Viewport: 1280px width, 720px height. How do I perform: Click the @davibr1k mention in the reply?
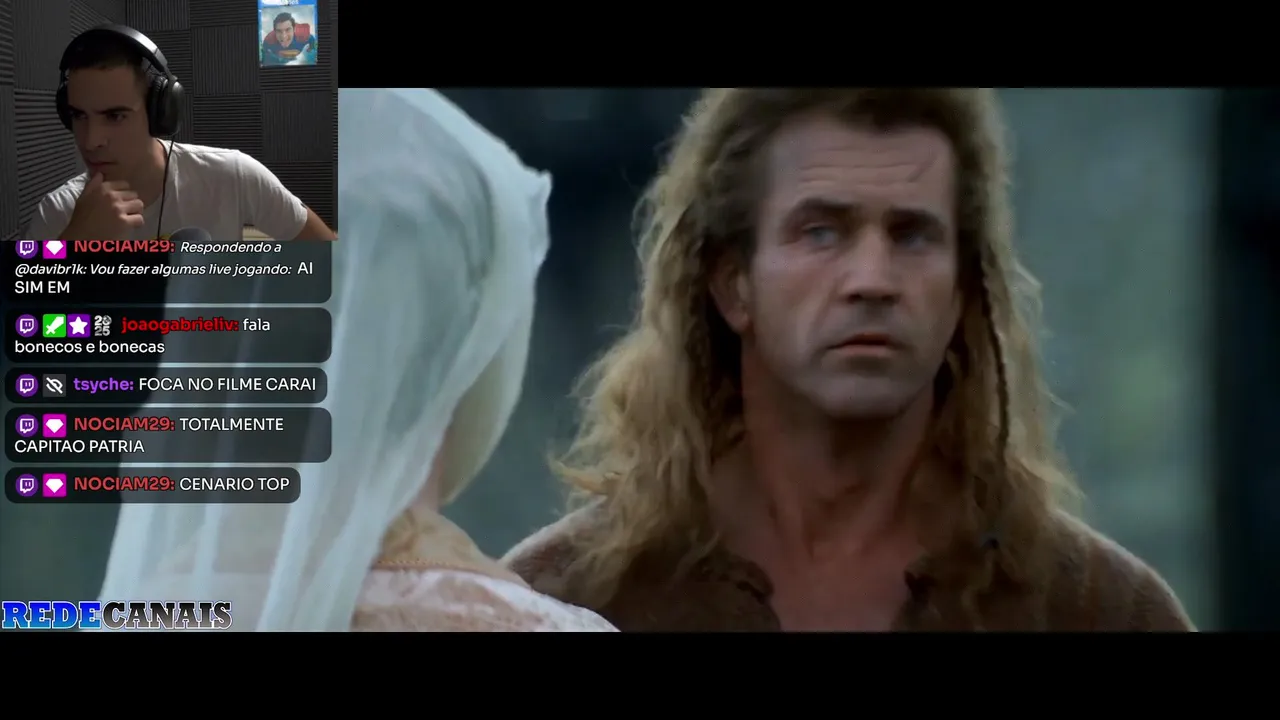pyautogui.click(x=50, y=269)
